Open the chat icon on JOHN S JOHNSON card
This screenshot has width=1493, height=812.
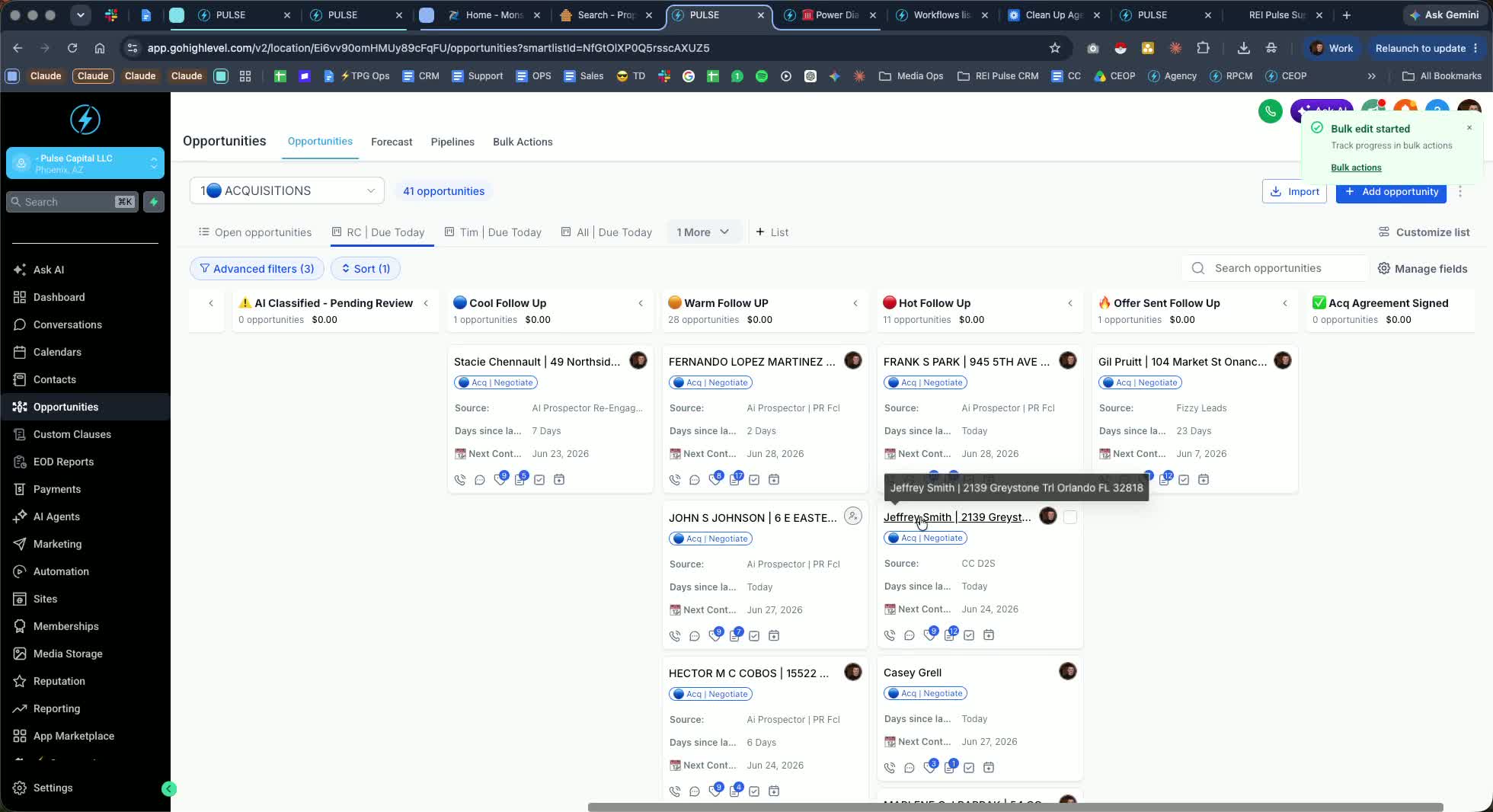[x=695, y=636]
